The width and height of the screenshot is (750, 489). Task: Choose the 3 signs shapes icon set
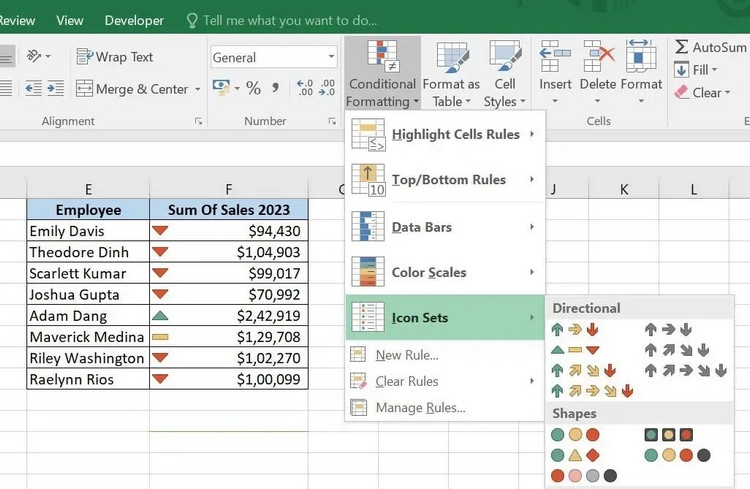[x=575, y=455]
